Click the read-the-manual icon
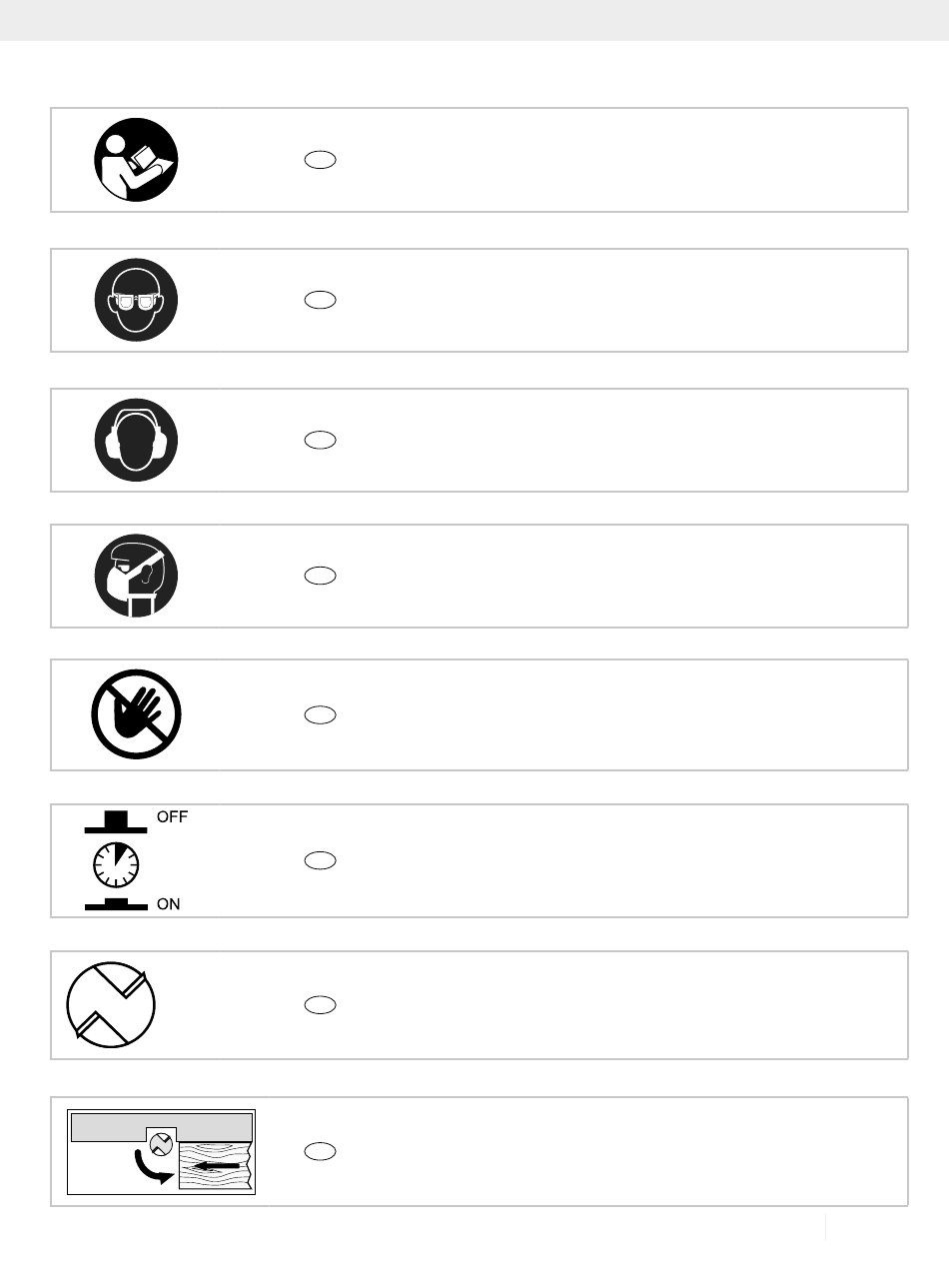 coord(136,160)
